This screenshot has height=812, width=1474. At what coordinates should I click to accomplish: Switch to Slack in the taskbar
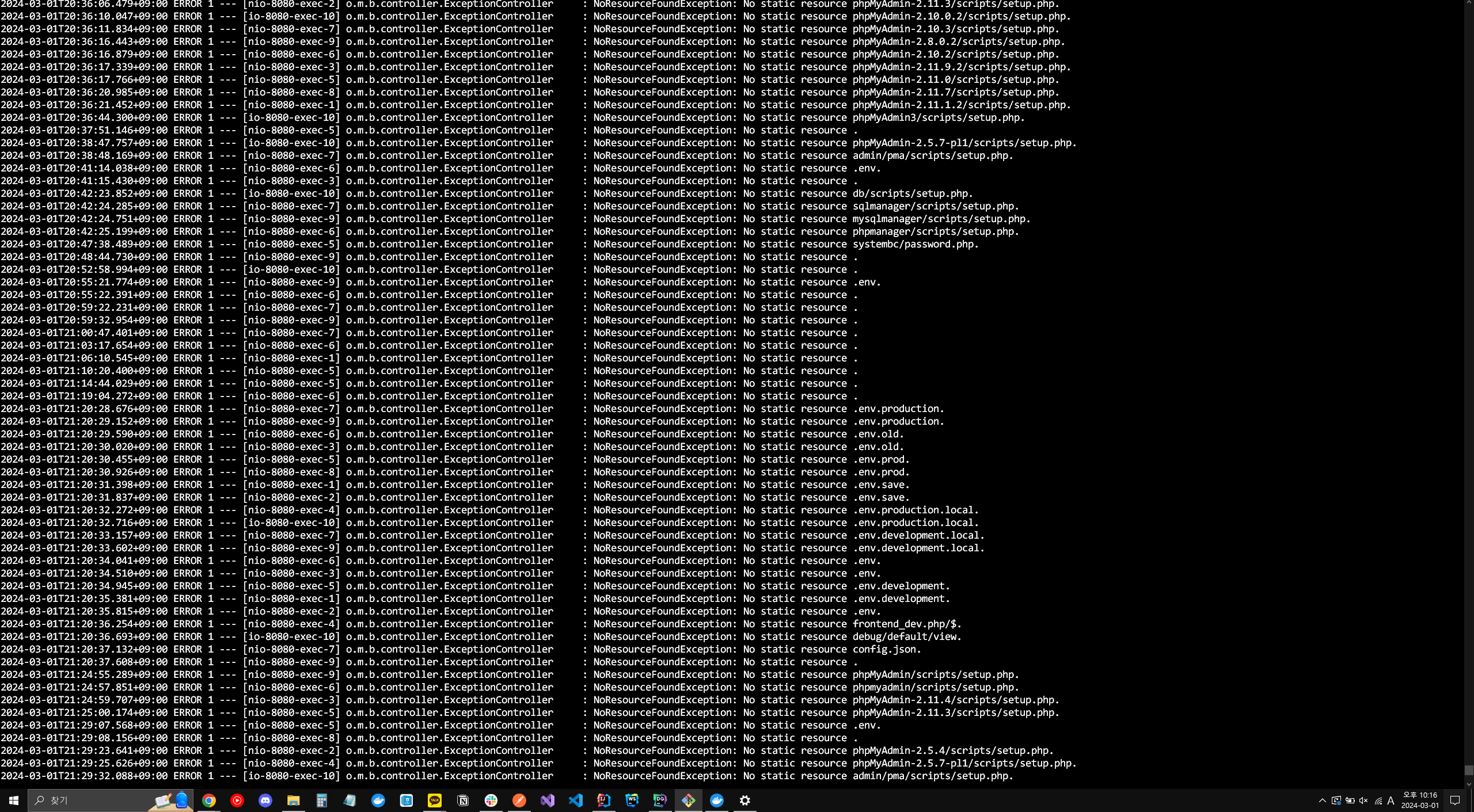(491, 800)
